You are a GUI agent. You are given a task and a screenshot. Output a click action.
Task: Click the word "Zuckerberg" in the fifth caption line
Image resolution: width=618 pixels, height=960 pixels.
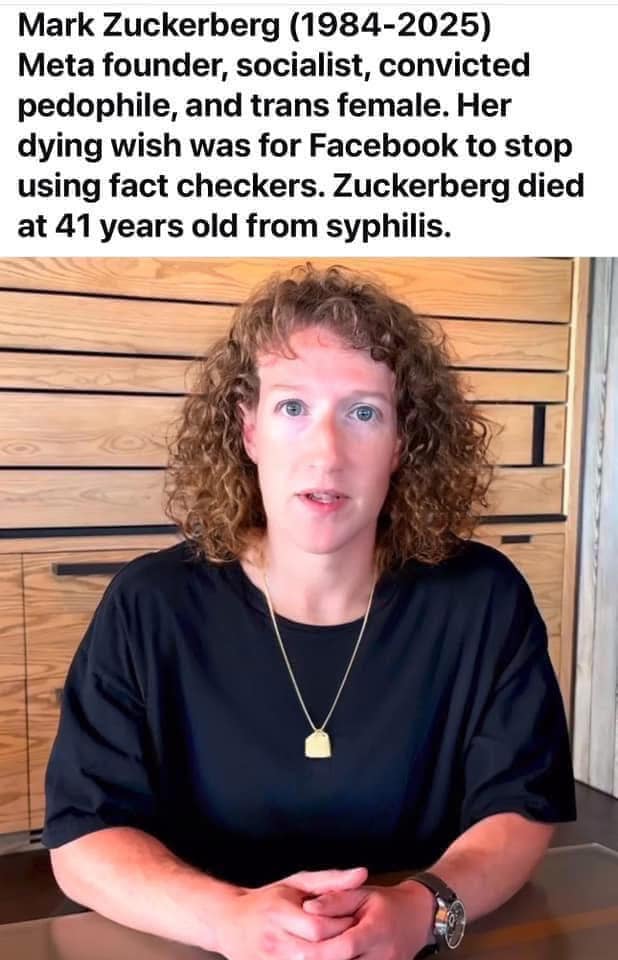pyautogui.click(x=421, y=186)
